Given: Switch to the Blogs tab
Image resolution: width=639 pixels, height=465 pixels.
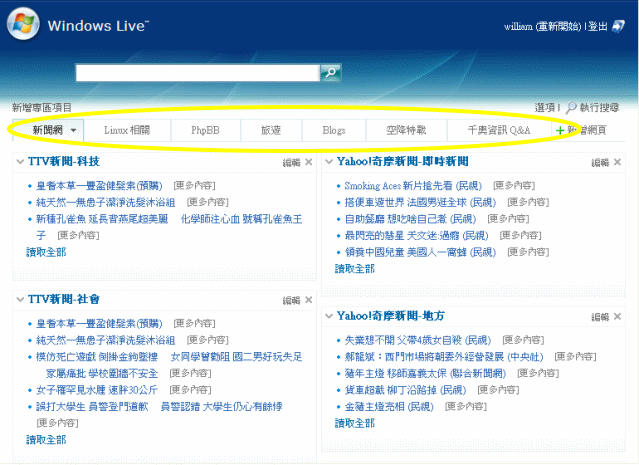Looking at the screenshot, I should 334,130.
